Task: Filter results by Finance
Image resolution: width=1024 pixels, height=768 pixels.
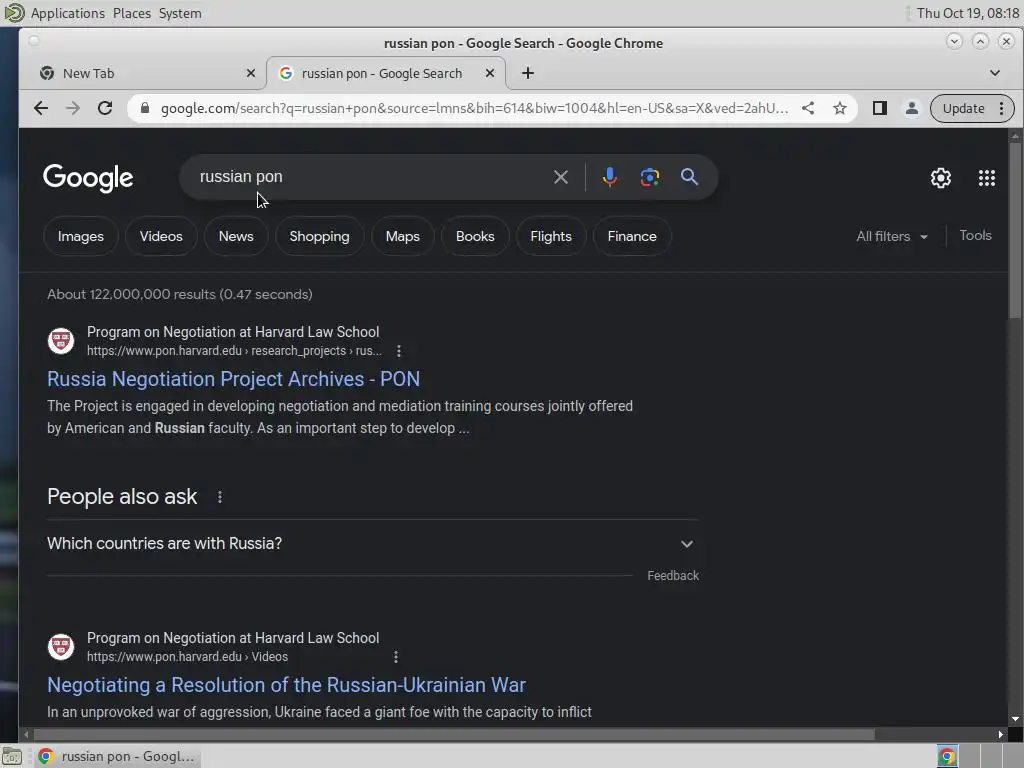Action: [632, 236]
